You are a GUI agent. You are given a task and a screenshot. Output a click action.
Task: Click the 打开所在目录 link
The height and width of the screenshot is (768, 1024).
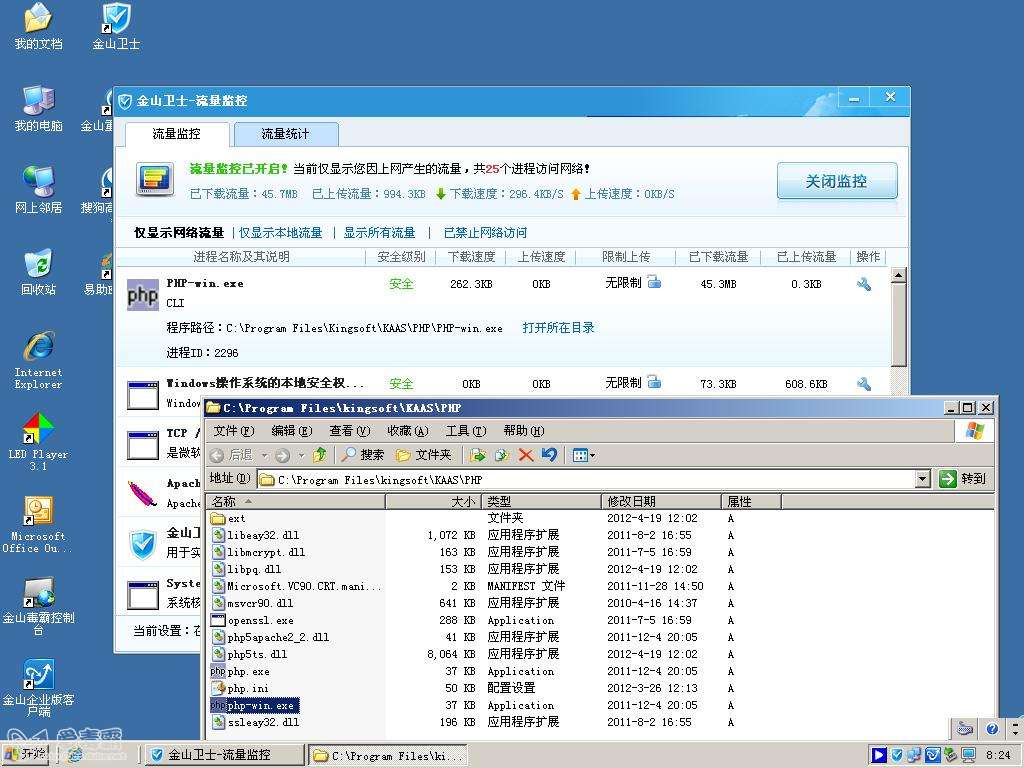(558, 327)
